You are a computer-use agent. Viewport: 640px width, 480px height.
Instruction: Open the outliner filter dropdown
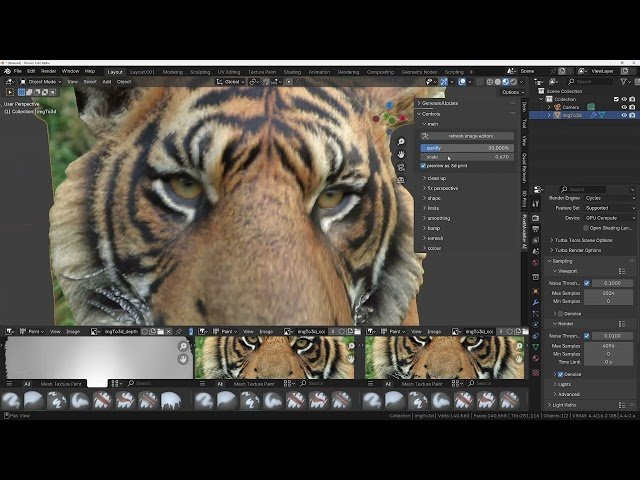(x=625, y=82)
